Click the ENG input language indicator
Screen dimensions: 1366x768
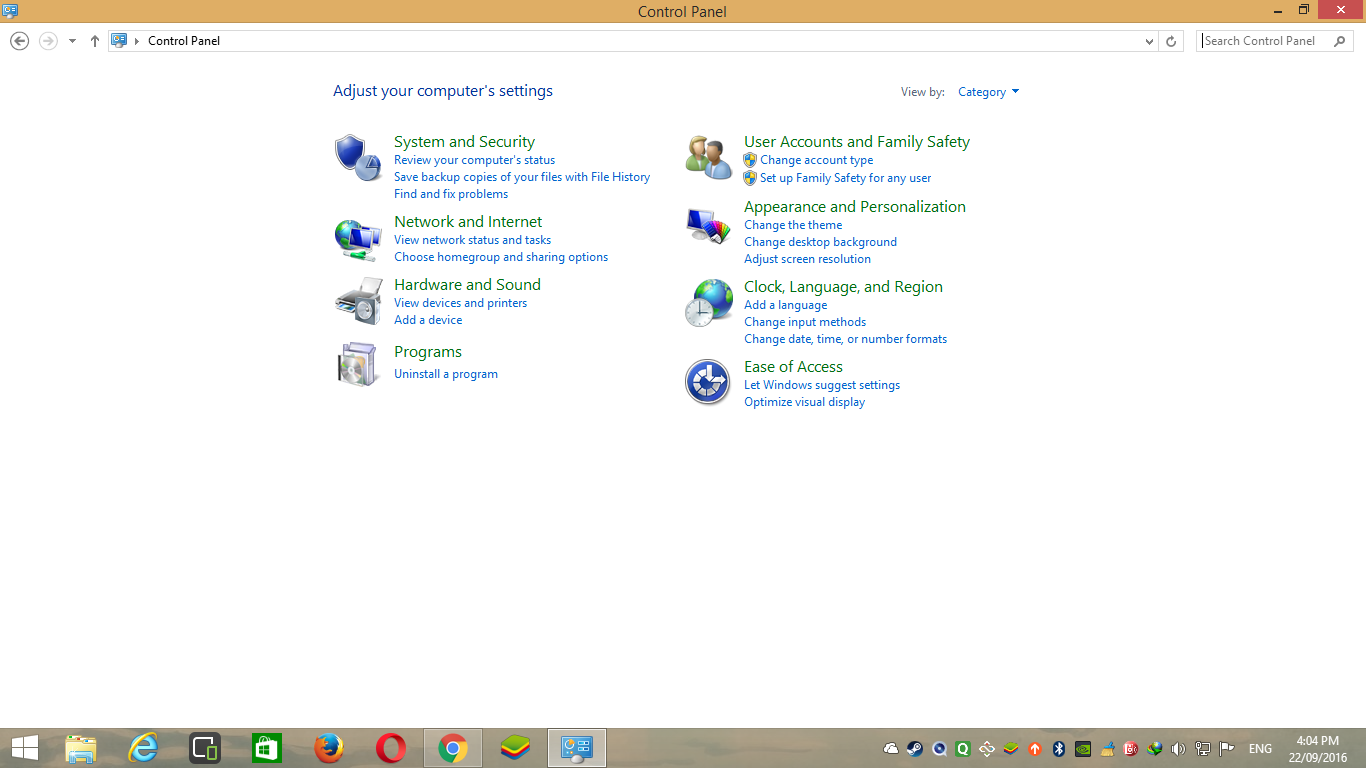1260,748
